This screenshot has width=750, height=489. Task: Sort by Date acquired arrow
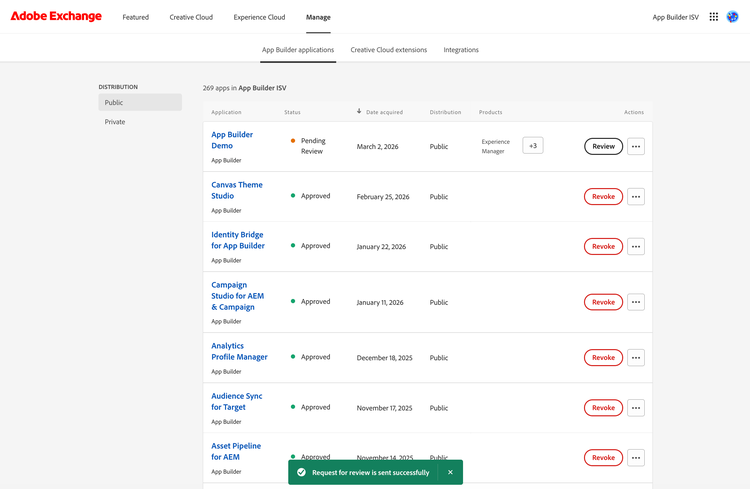pyautogui.click(x=359, y=111)
